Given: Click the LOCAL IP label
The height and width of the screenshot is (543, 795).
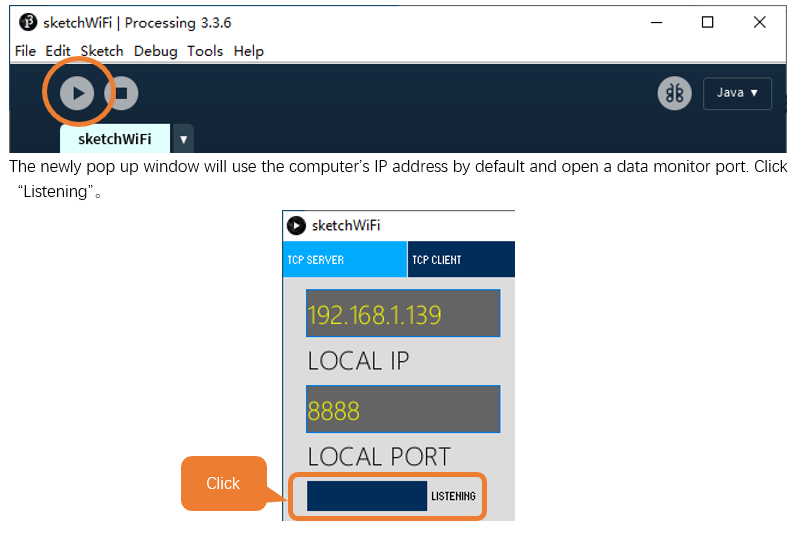Looking at the screenshot, I should (x=358, y=361).
